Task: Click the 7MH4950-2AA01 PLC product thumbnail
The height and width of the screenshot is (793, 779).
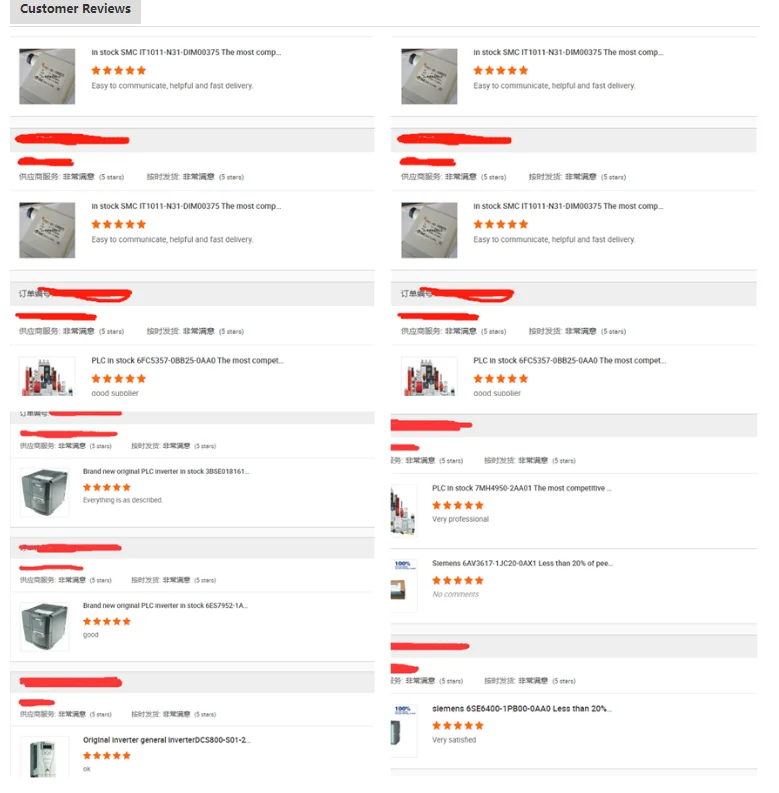Action: (404, 510)
